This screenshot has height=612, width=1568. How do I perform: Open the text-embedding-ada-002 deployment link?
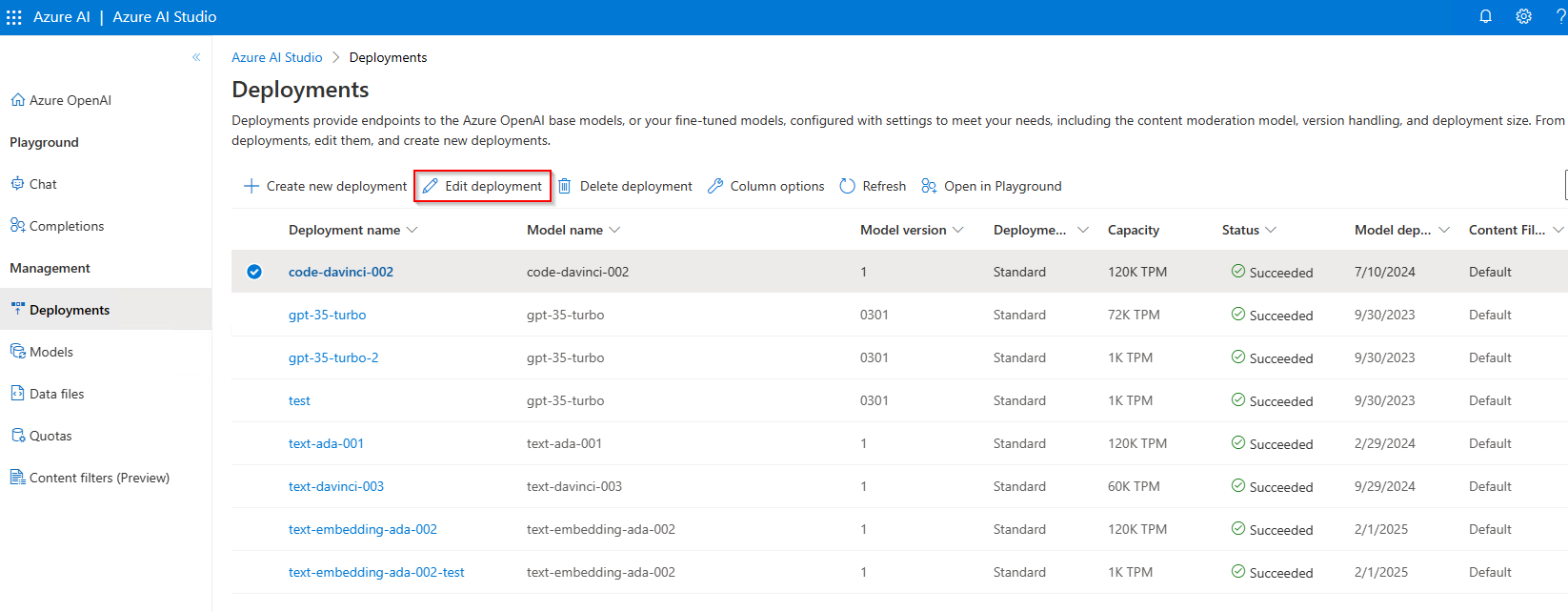pyautogui.click(x=363, y=529)
